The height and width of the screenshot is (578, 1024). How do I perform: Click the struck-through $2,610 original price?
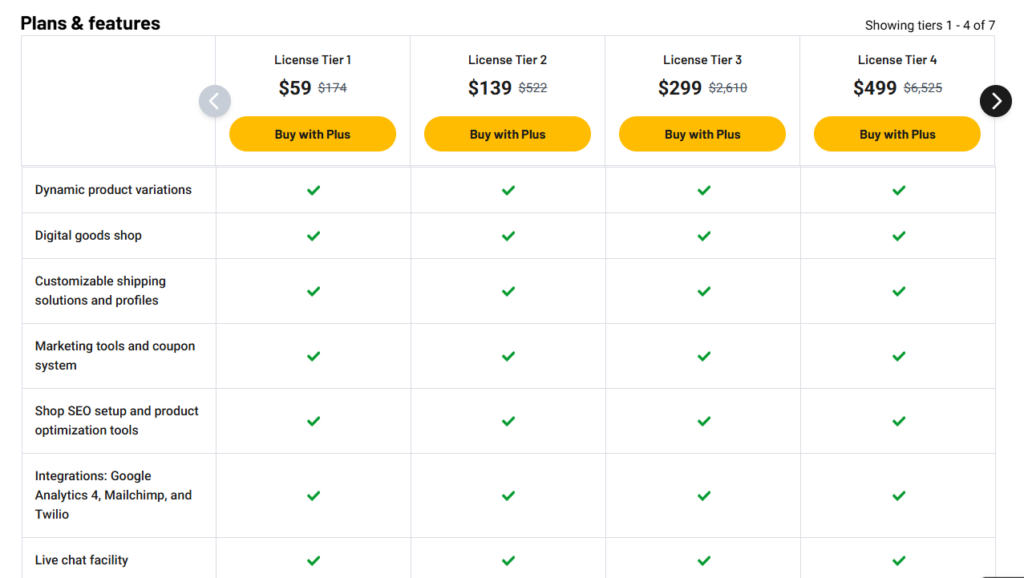pyautogui.click(x=728, y=88)
